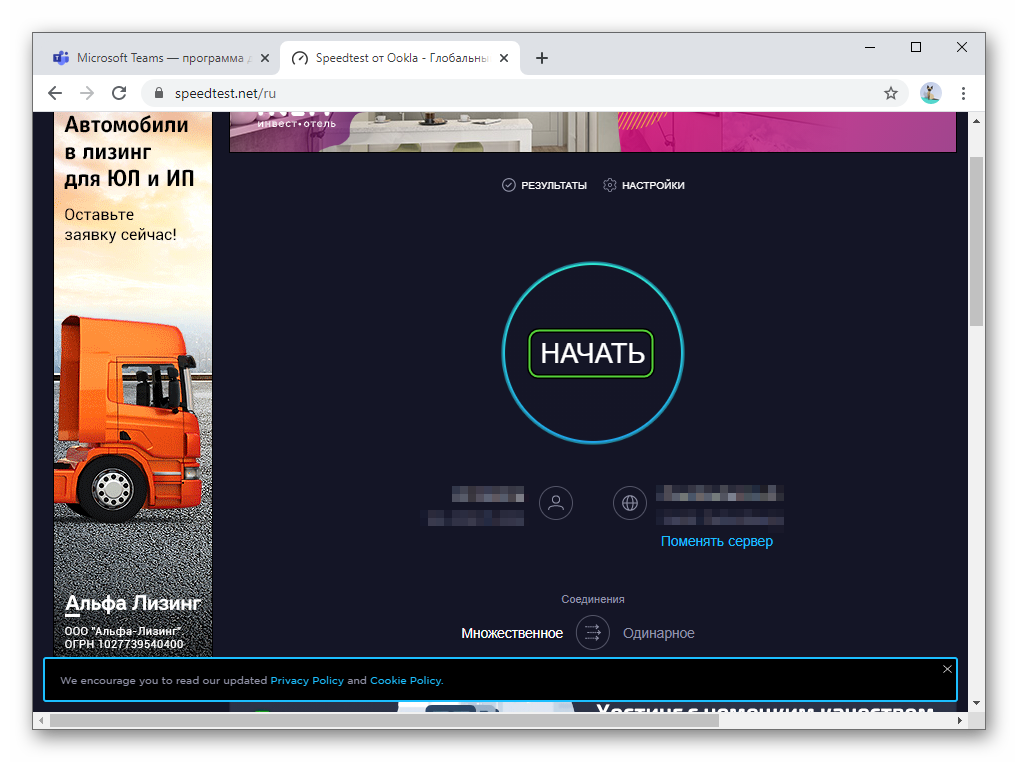Click the browser back arrow
The image size is (1018, 762).
pos(55,93)
